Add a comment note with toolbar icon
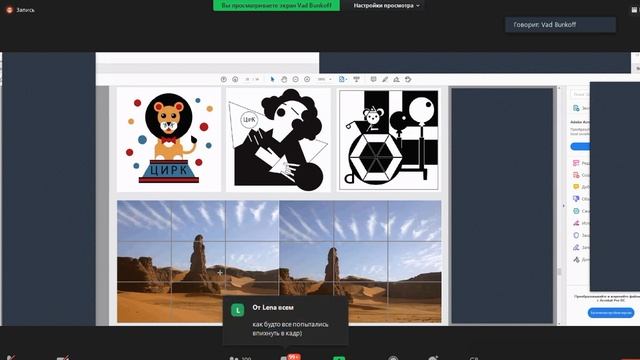The width and height of the screenshot is (640, 360). (373, 79)
